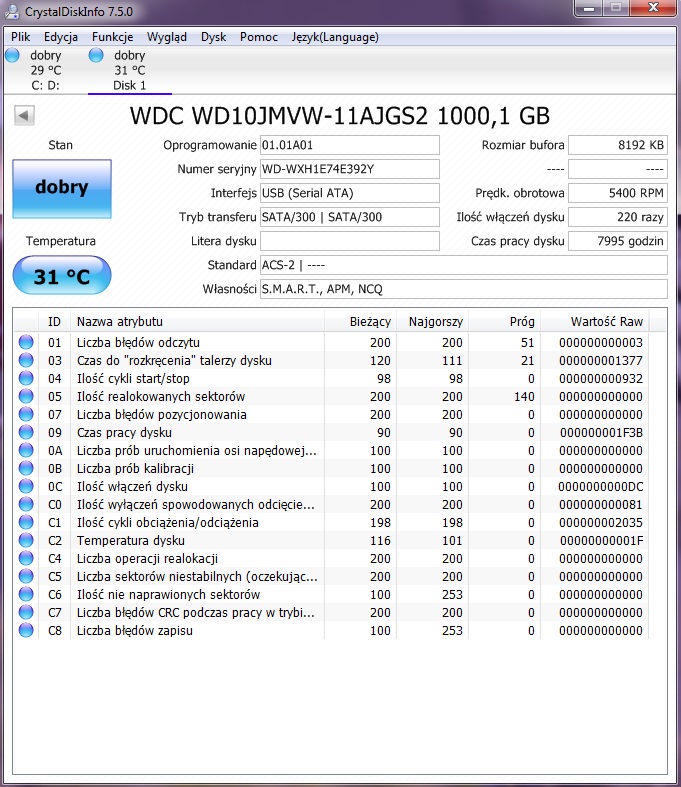Click status circle for attribute 0C row
The height and width of the screenshot is (787, 681).
coord(26,486)
